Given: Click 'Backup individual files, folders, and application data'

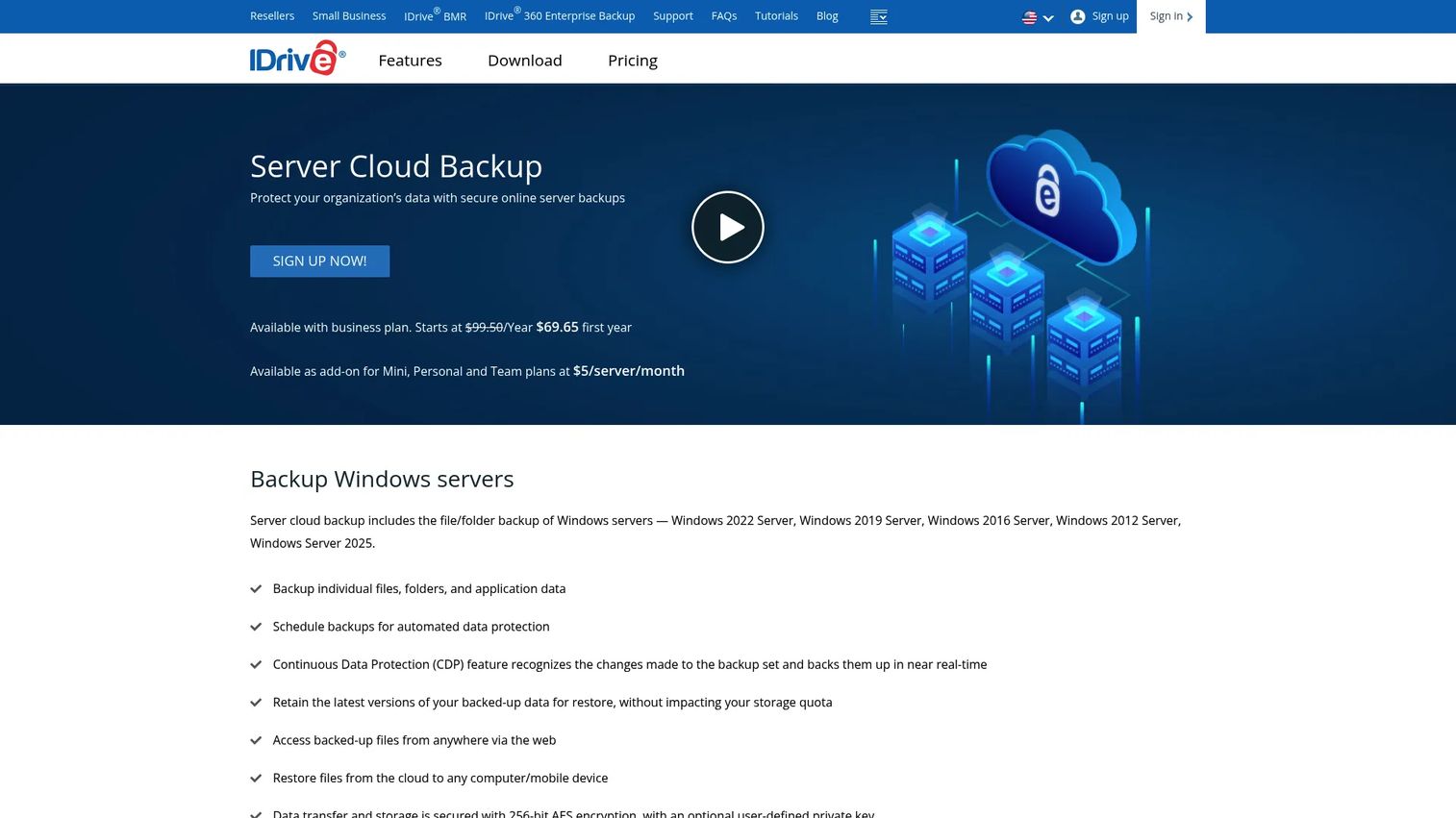Looking at the screenshot, I should 419,588.
